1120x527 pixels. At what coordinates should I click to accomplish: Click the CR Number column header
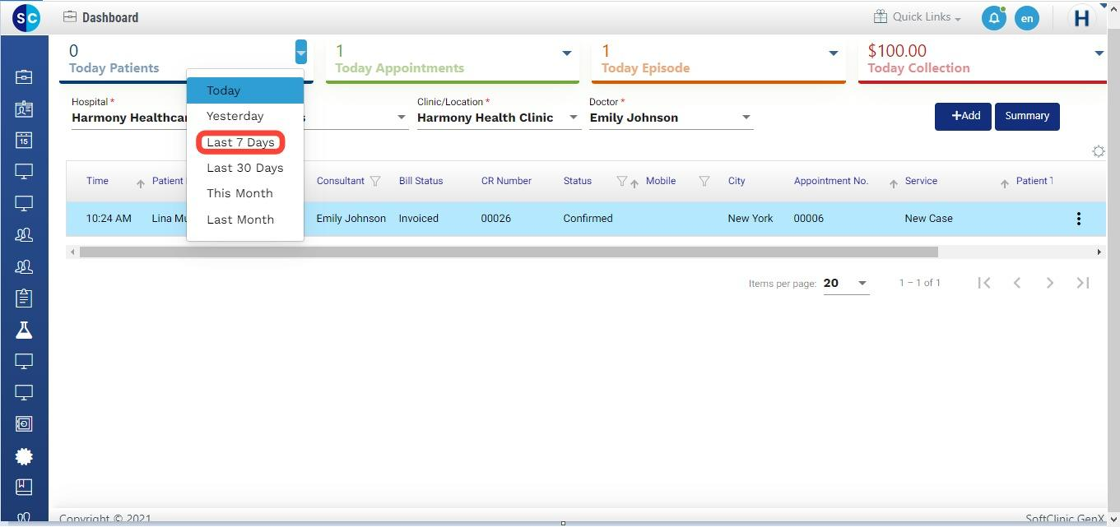pos(506,181)
